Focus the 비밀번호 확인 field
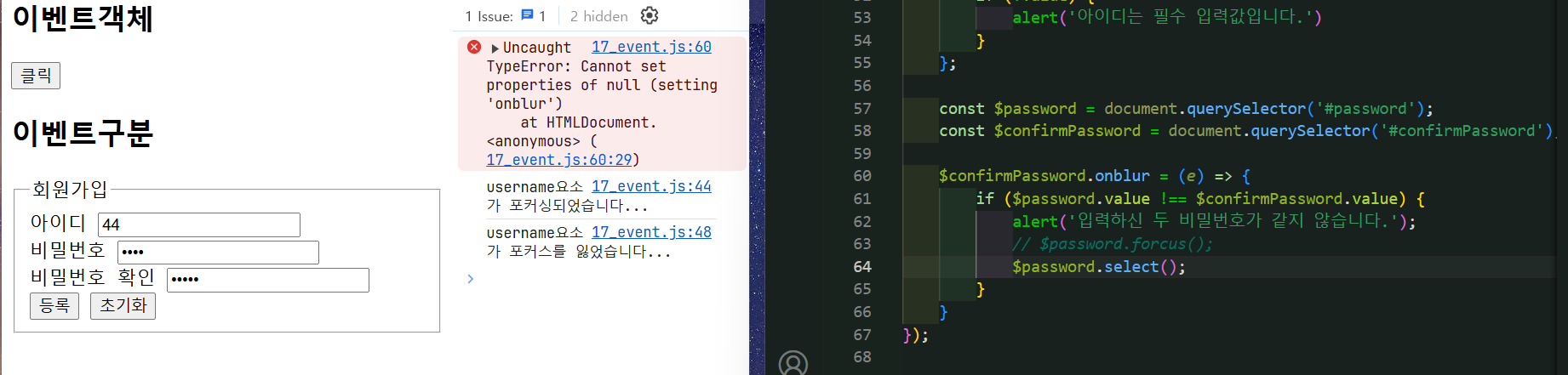The width and height of the screenshot is (1568, 375). [268, 280]
